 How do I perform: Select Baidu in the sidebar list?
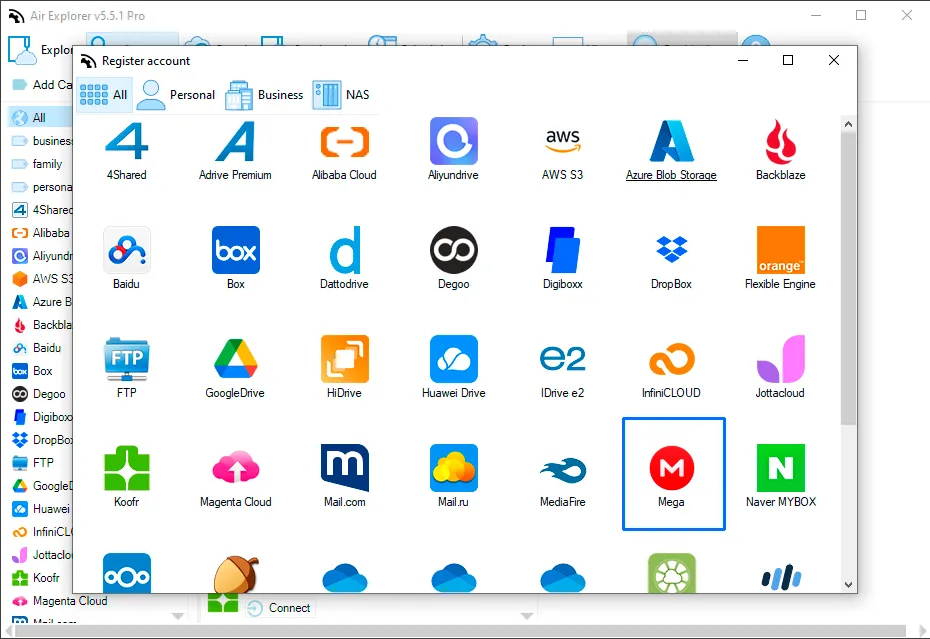pos(37,348)
